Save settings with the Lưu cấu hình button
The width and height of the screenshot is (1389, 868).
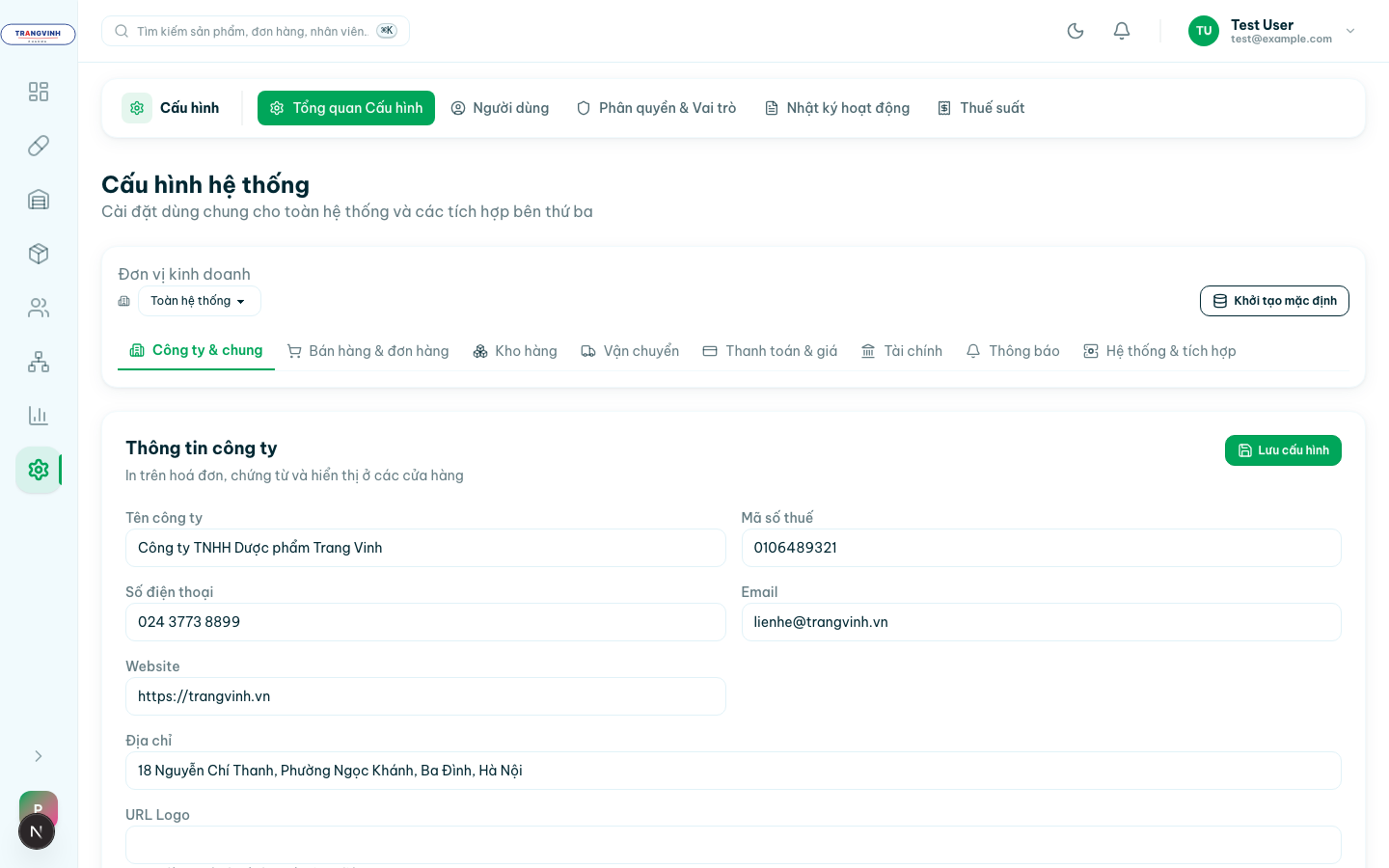coord(1283,450)
